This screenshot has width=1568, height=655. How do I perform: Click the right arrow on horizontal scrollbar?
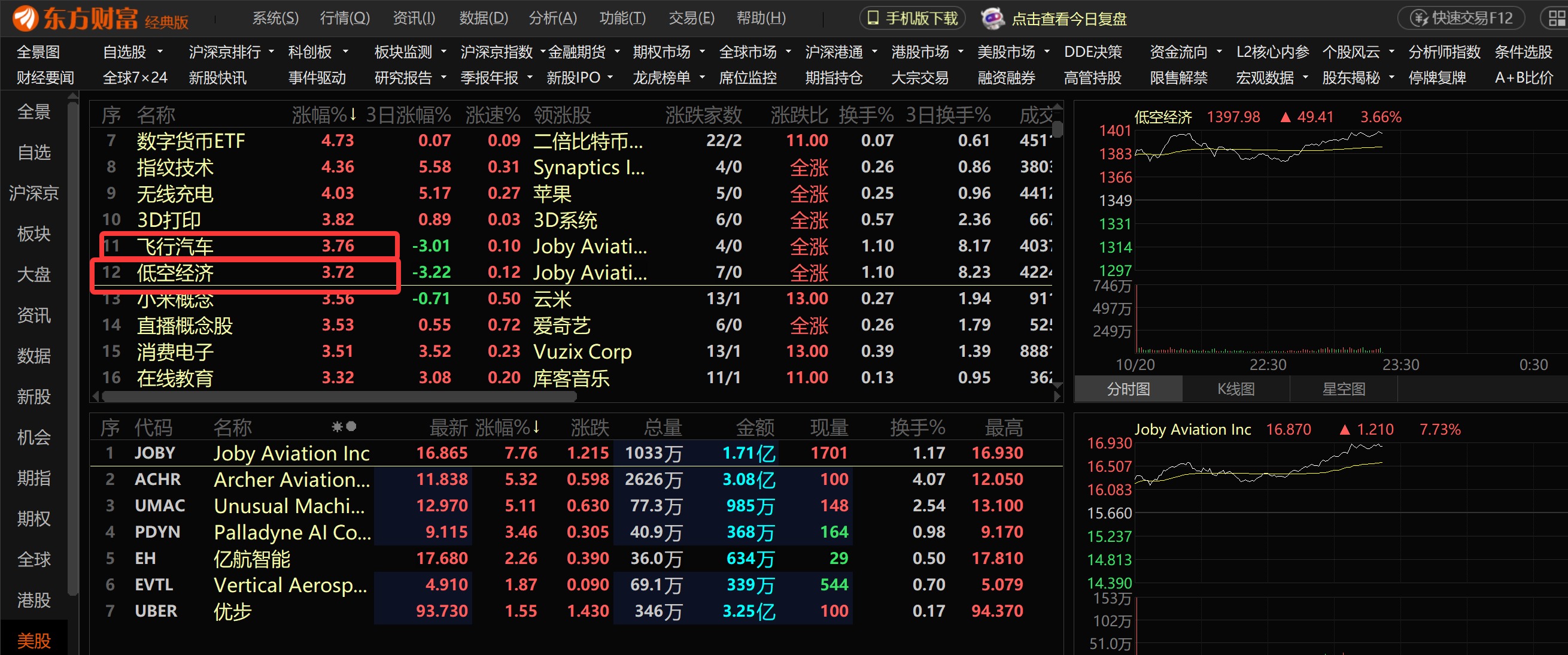click(x=1058, y=396)
